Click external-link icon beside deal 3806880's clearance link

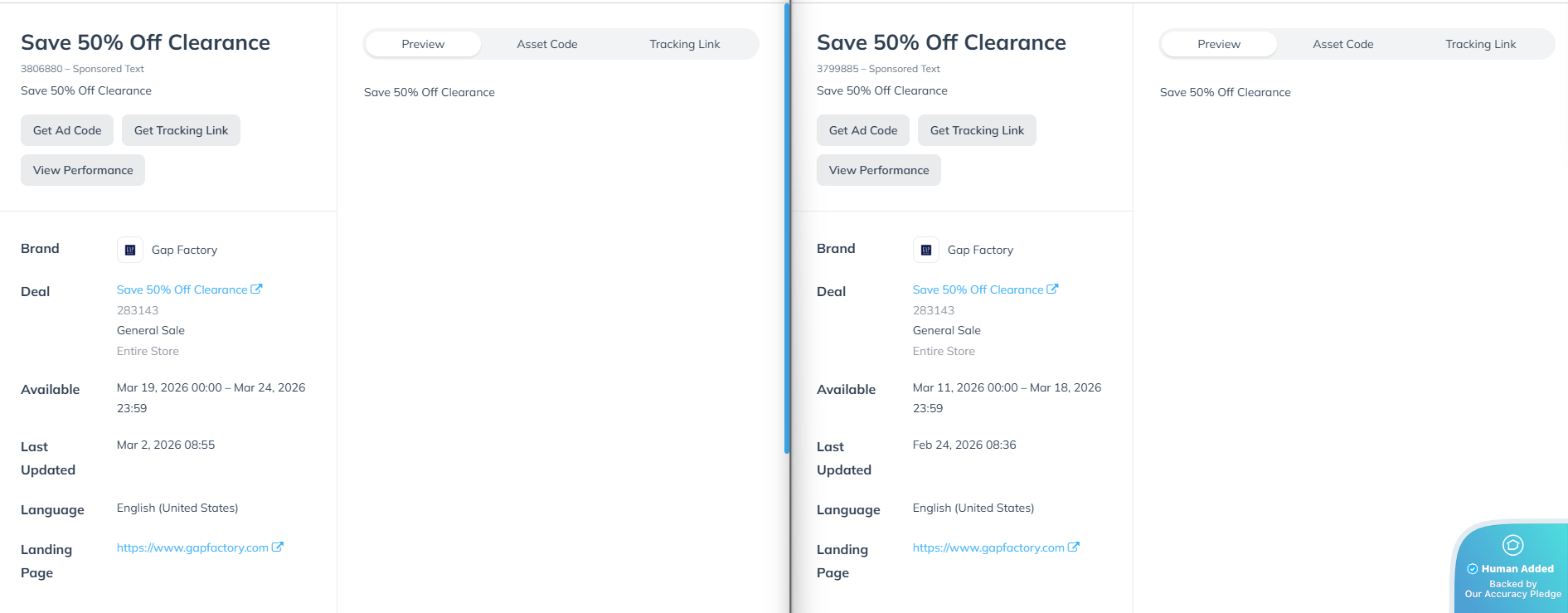coord(257,289)
